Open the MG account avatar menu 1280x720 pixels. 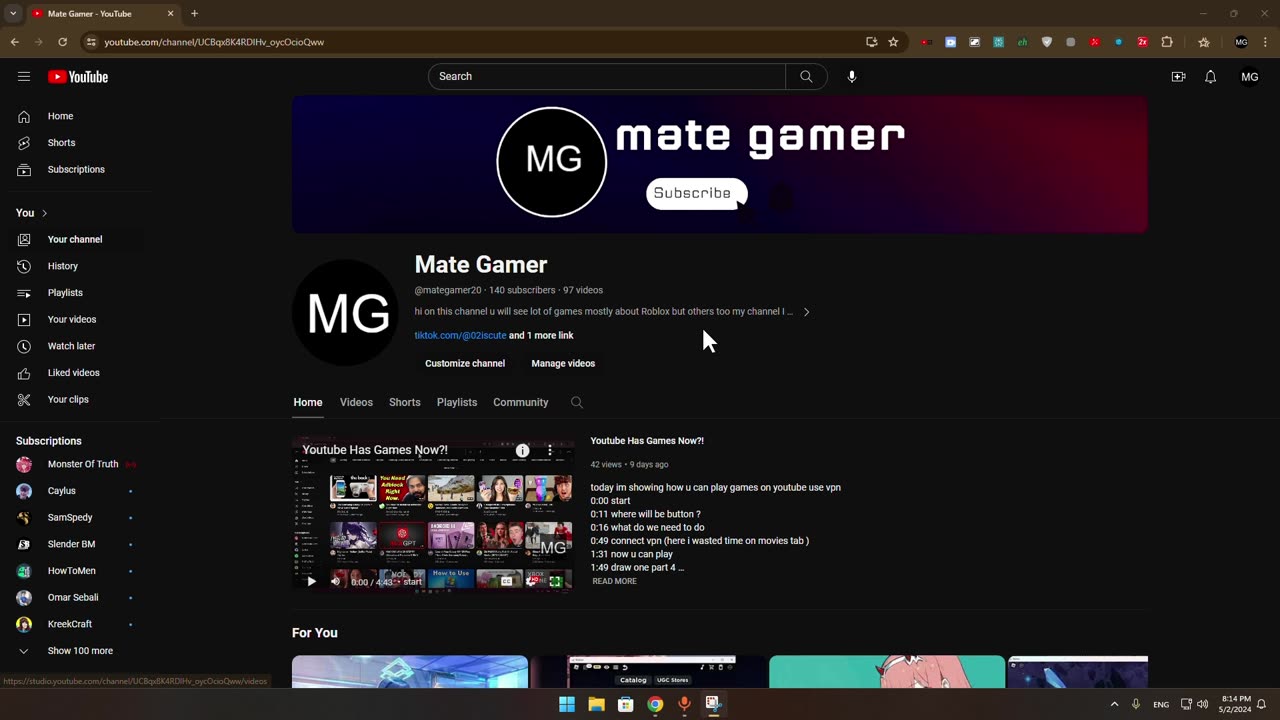1250,77
